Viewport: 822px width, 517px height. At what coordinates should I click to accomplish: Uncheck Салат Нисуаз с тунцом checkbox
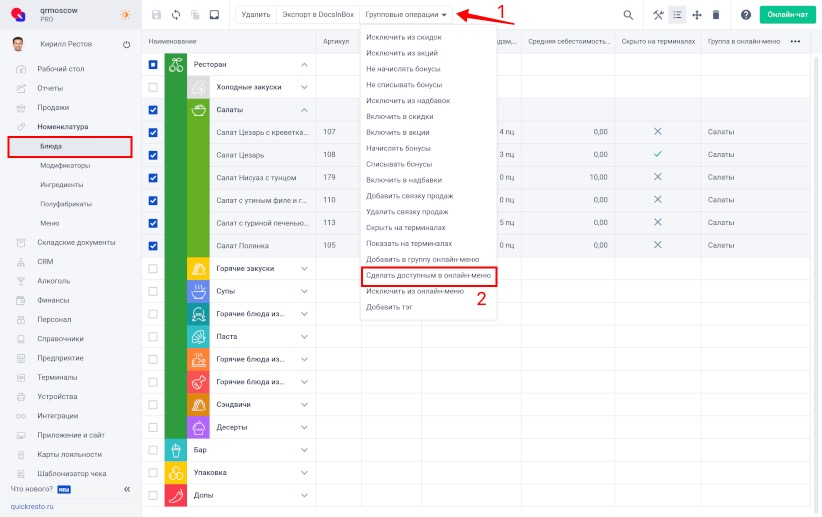tap(153, 178)
